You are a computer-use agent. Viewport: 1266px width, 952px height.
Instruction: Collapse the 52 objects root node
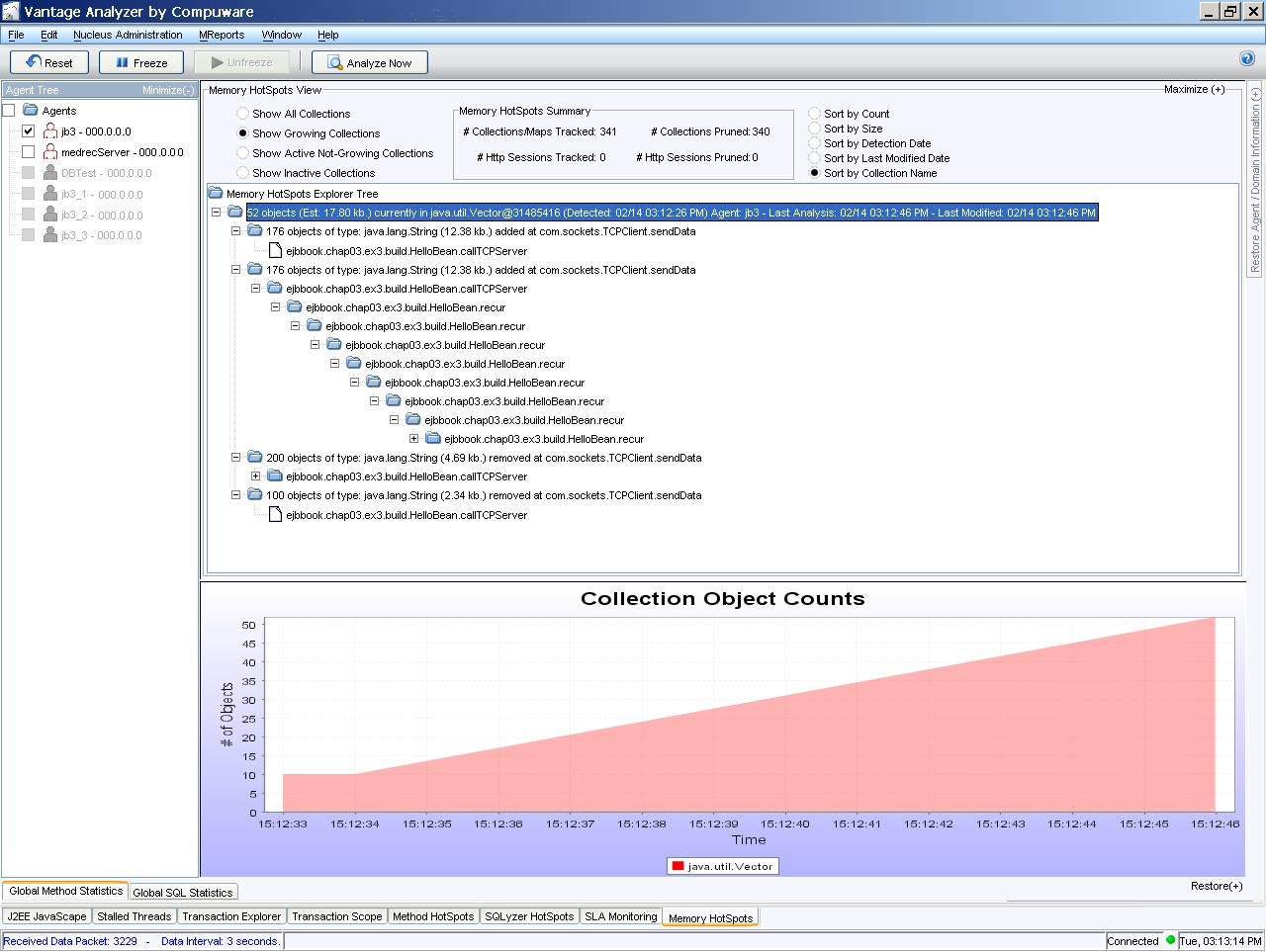point(215,212)
